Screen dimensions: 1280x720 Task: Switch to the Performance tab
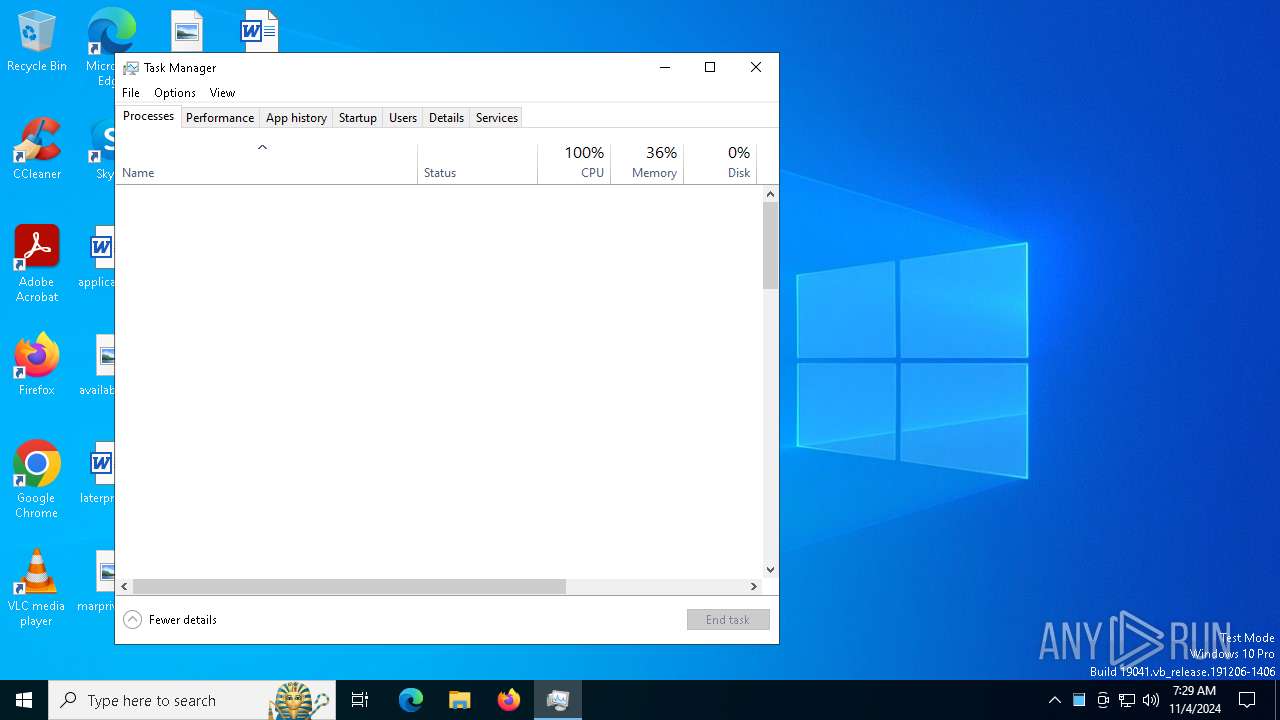point(220,118)
